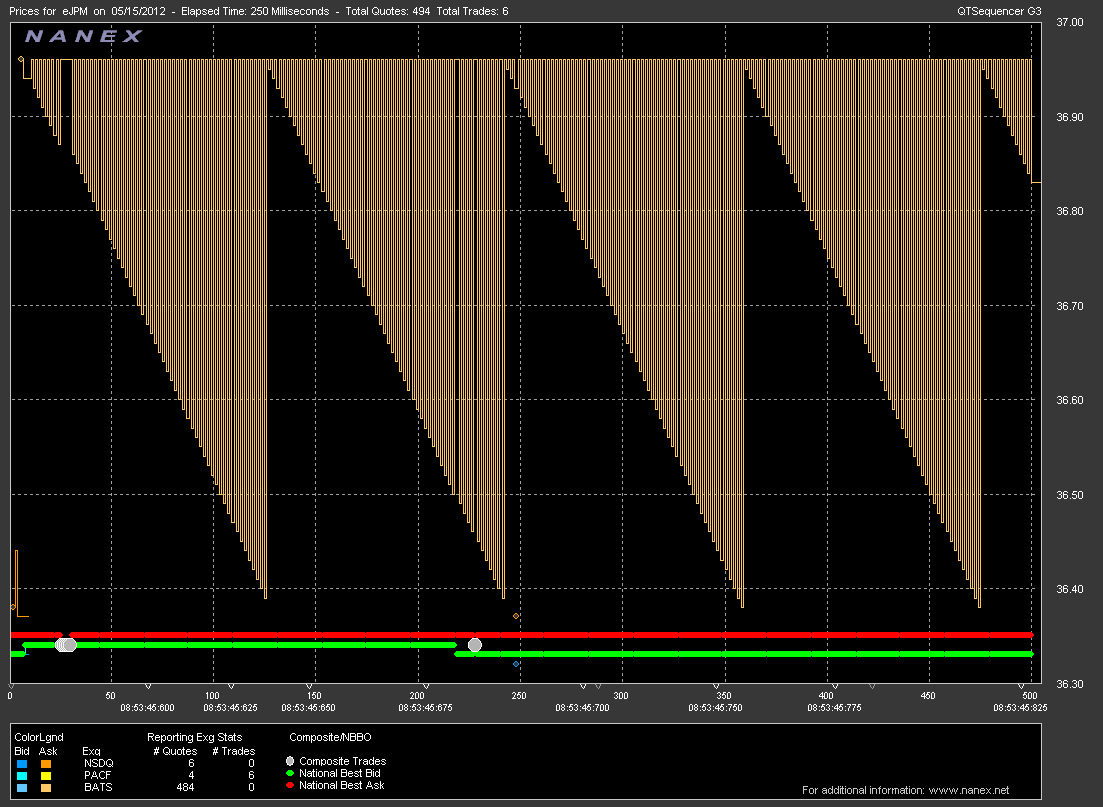Click the x-axis tick label 150

coord(314,696)
